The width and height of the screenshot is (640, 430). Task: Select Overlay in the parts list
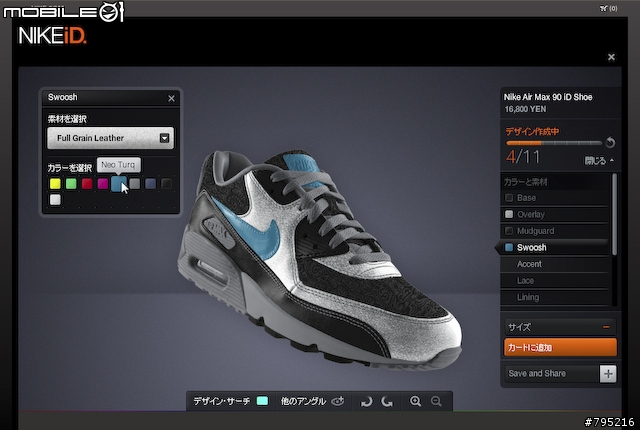[555, 214]
